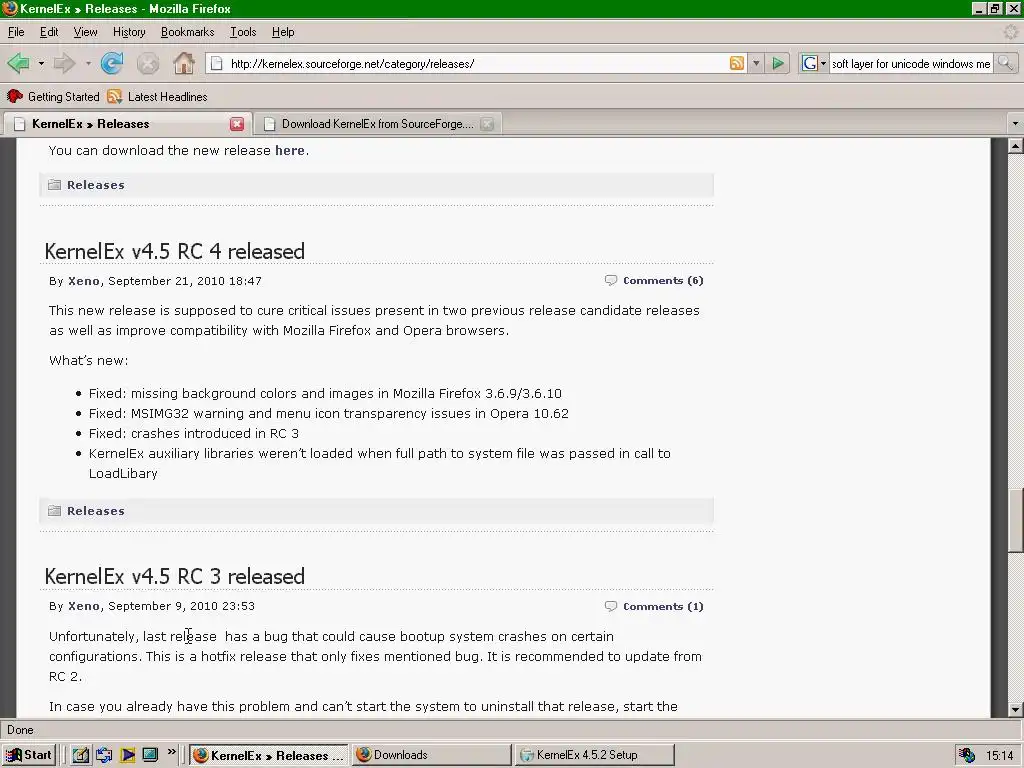The width and height of the screenshot is (1024, 768).
Task: Click the system tray icon beside clock
Action: pos(967,756)
